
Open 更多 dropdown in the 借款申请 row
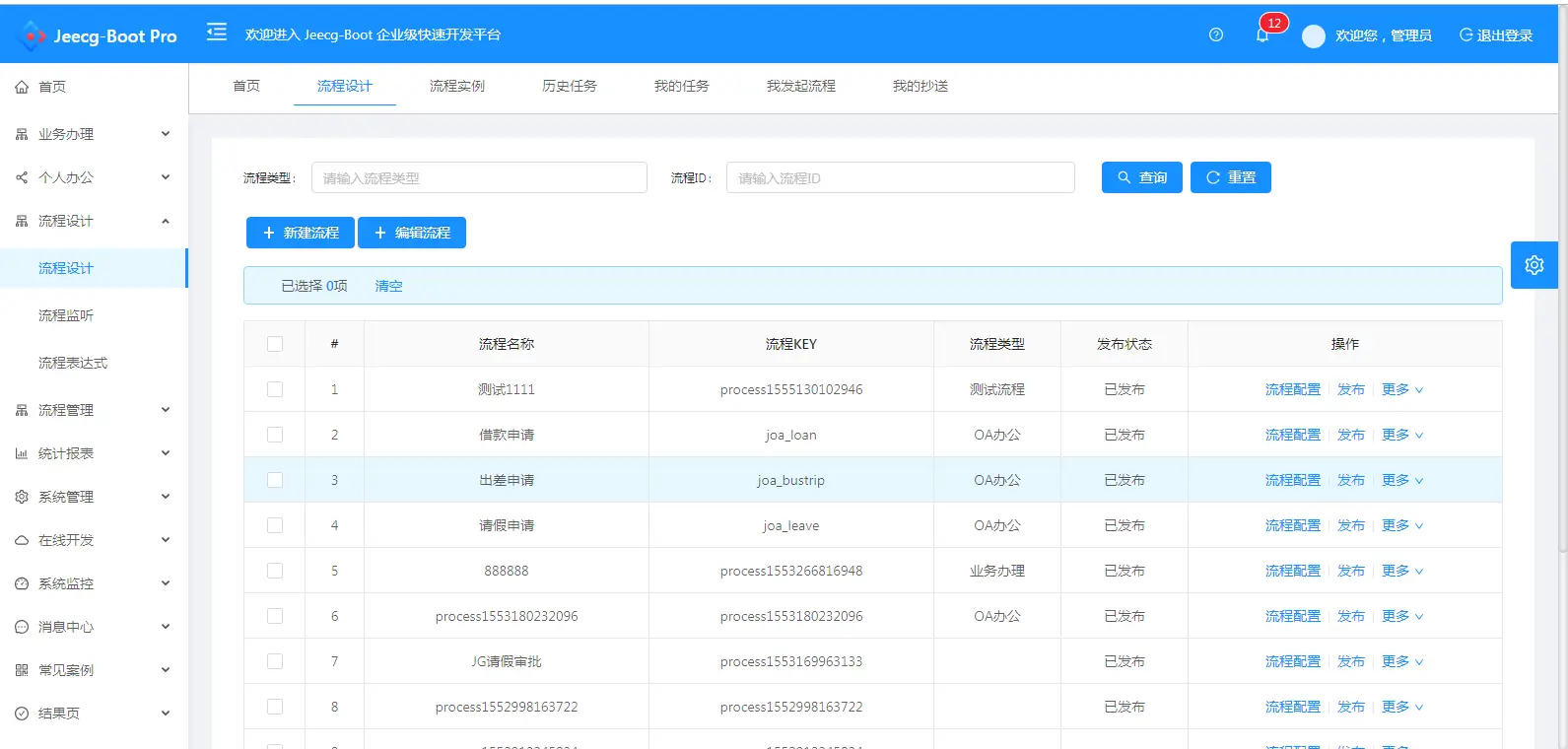pyautogui.click(x=1402, y=435)
